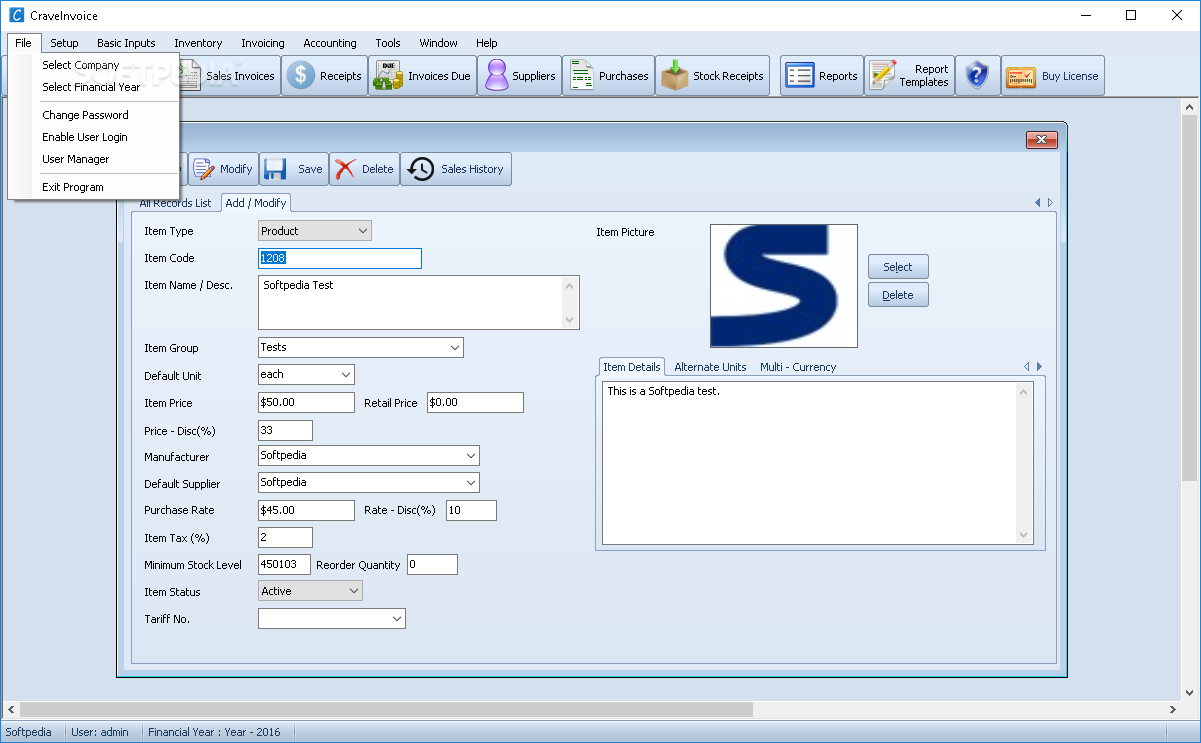Switch to Multi - Currency tab
Screen dimensions: 1201x743
pyautogui.click(x=798, y=367)
